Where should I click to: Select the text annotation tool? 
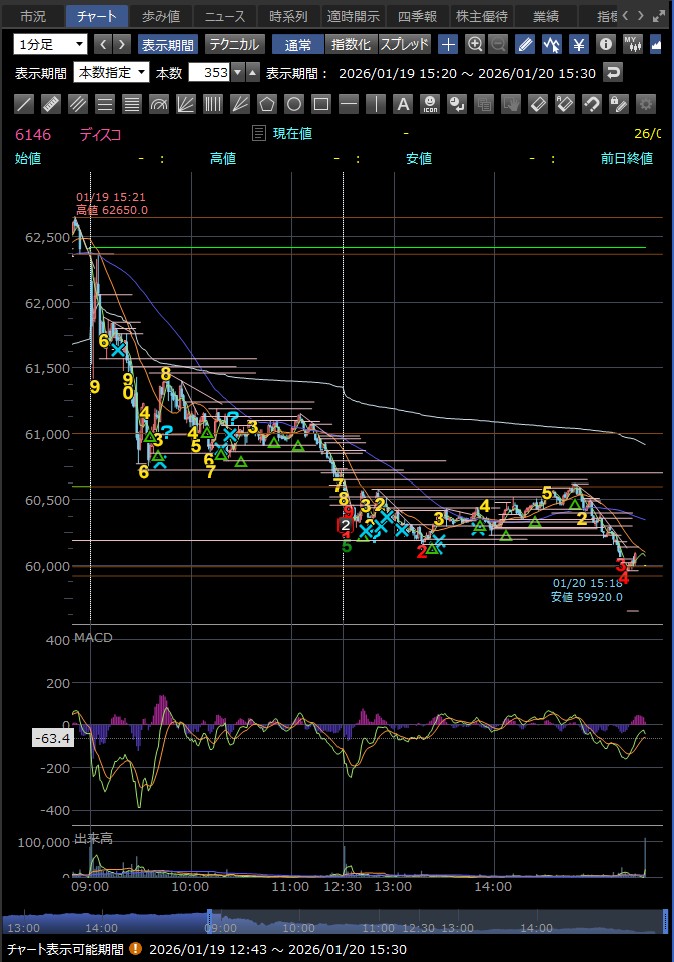[x=402, y=103]
